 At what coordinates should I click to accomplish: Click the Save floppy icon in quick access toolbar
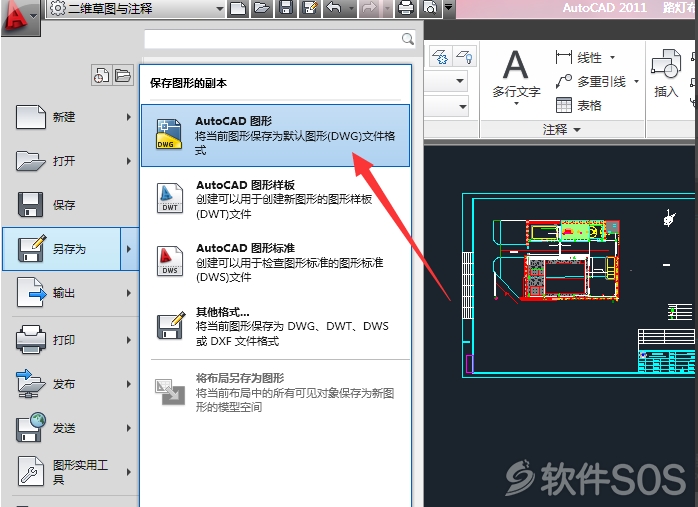coord(286,8)
